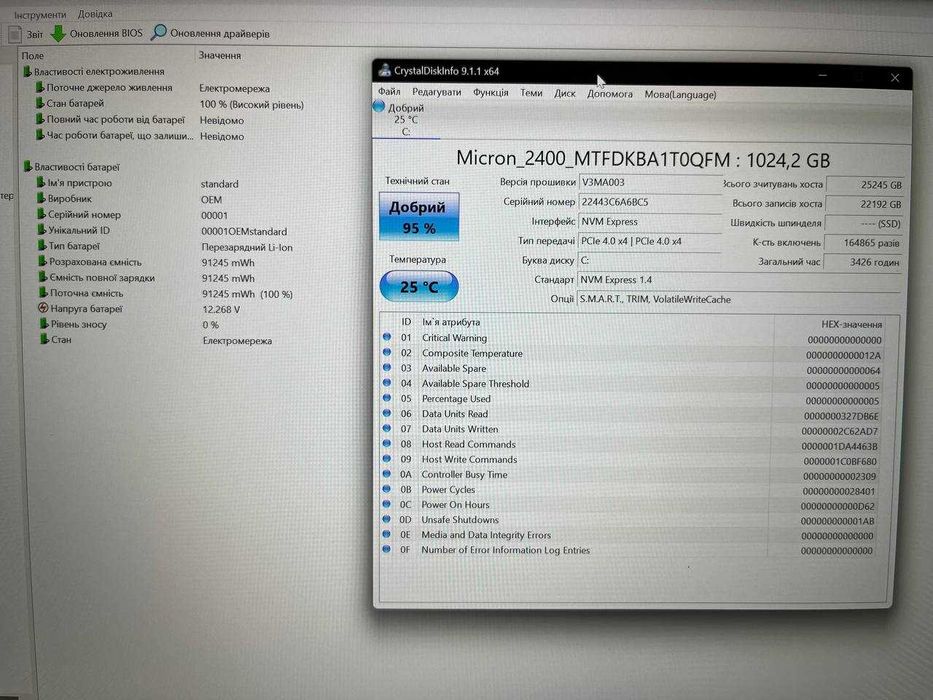Open the Допомога menu
933x700 pixels.
click(x=609, y=94)
